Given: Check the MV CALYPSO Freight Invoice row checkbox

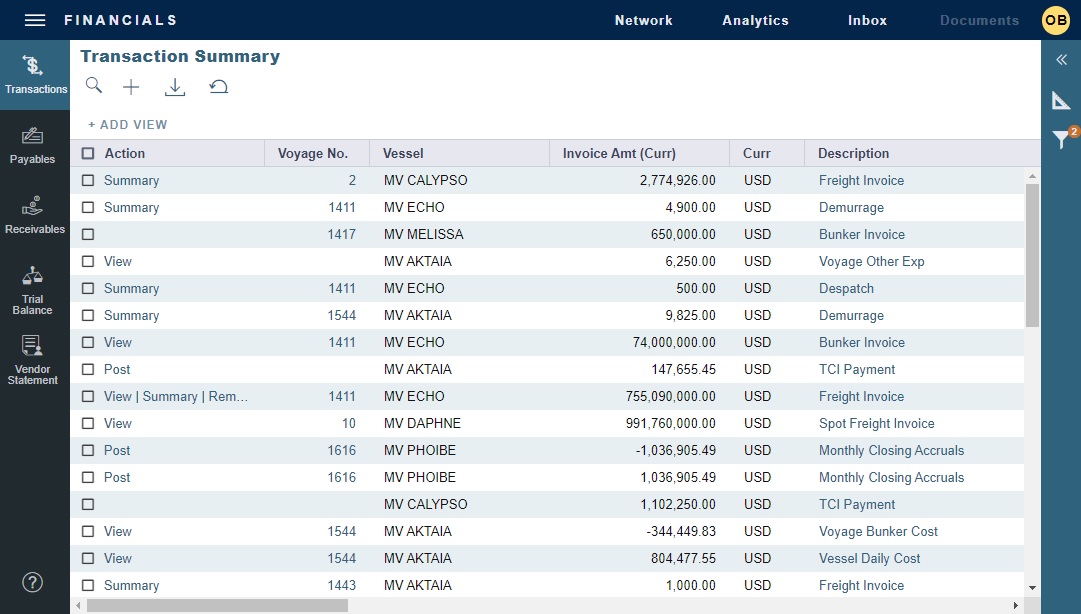Looking at the screenshot, I should pyautogui.click(x=87, y=180).
